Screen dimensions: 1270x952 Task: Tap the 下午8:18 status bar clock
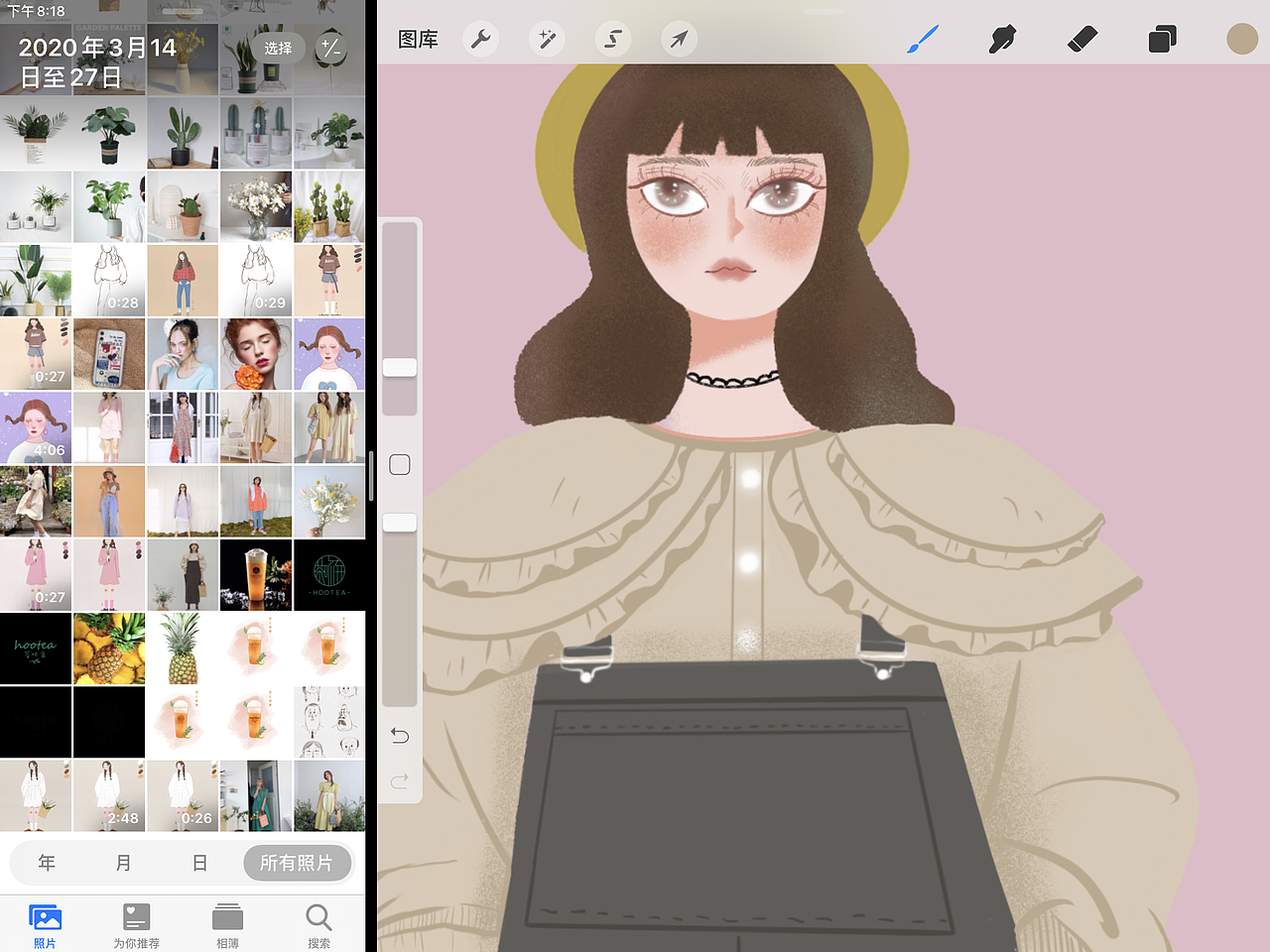[36, 11]
